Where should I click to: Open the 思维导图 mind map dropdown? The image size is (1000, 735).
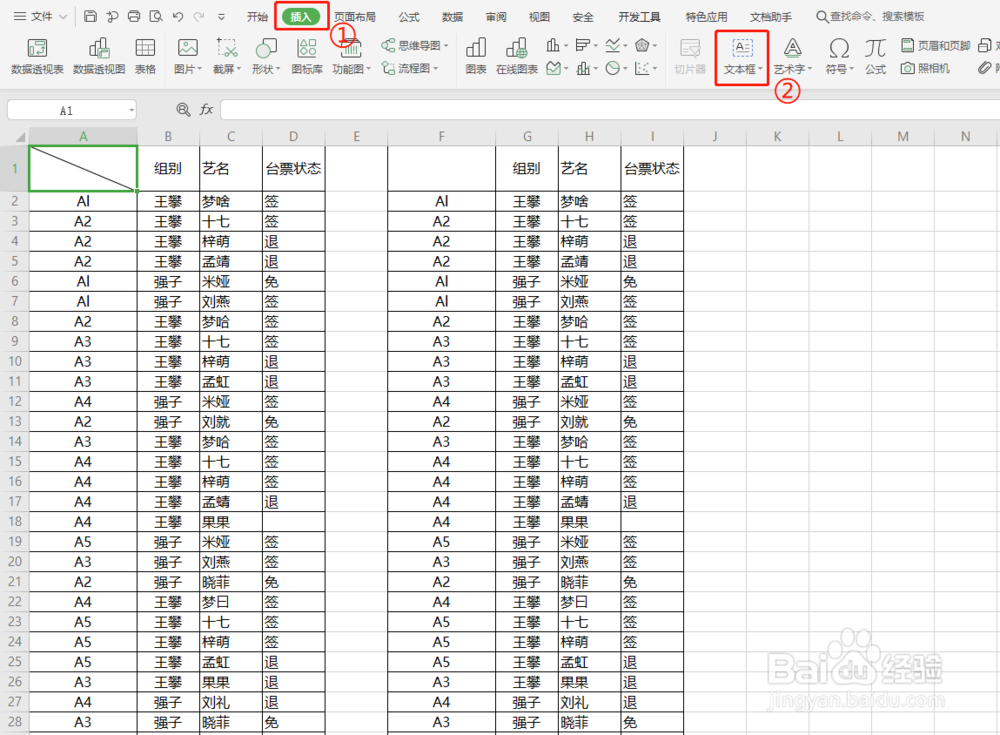415,45
